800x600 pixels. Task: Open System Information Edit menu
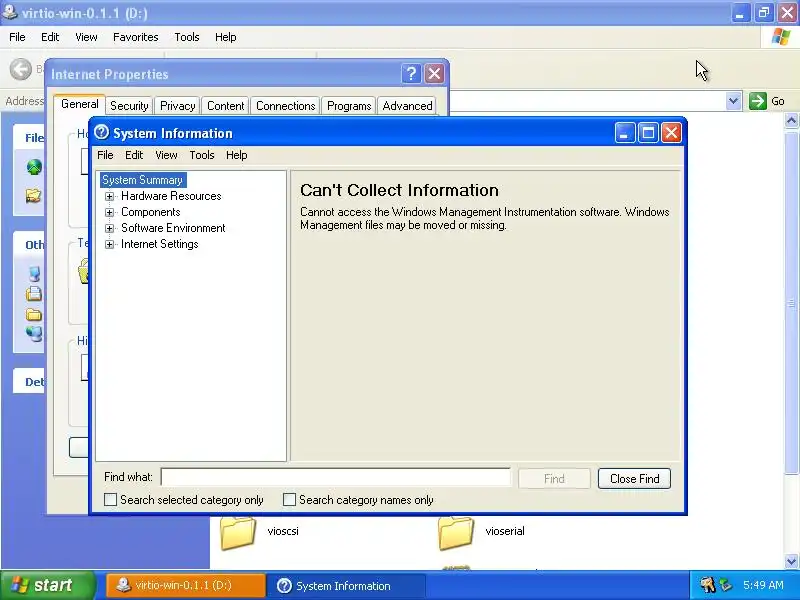(134, 155)
